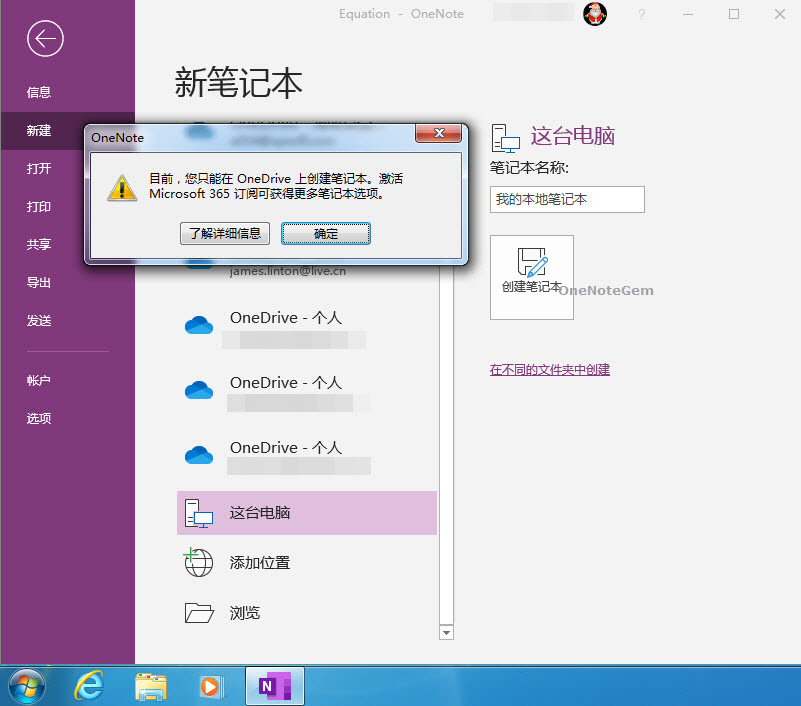Click the 浏览 folder icon

(x=199, y=613)
